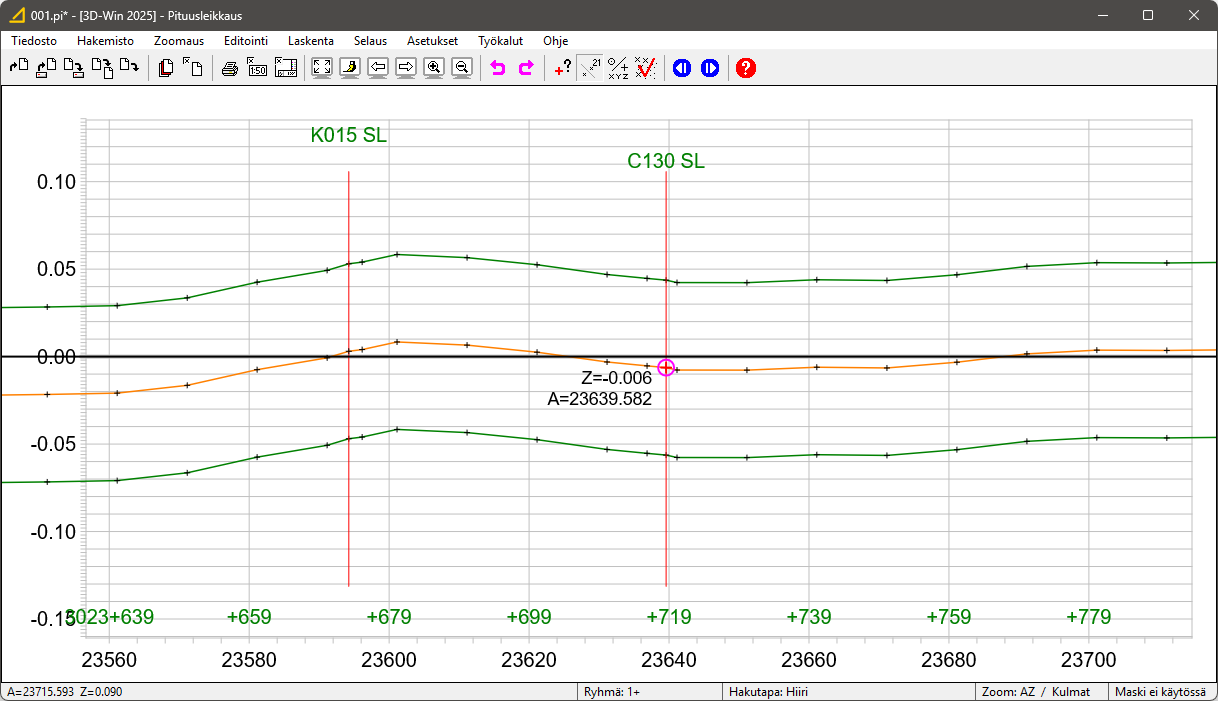Screen dimensions: 1218x701
Task: Toggle the point numbering display button
Action: click(590, 68)
